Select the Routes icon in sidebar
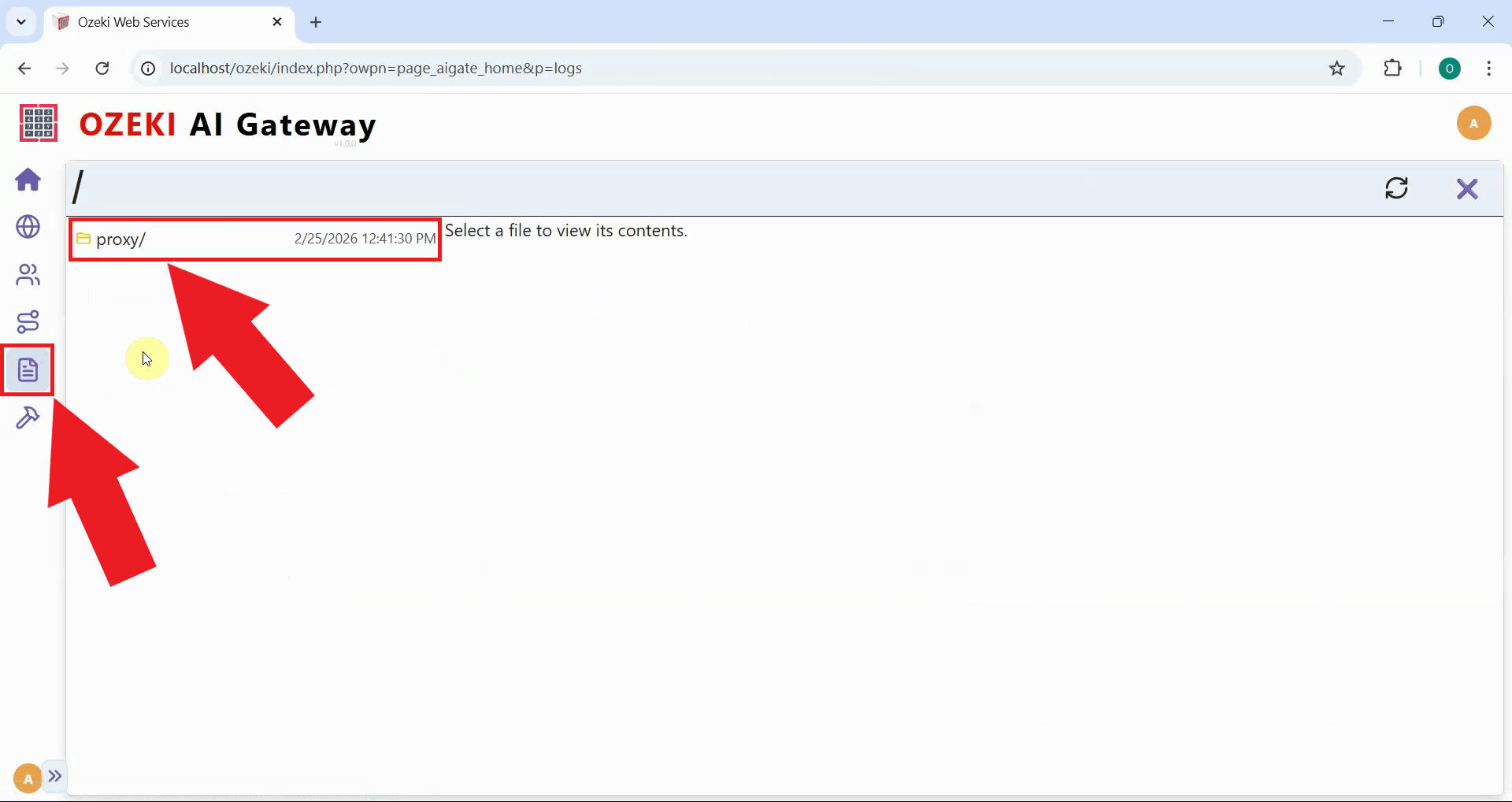This screenshot has height=802, width=1512. 28,322
